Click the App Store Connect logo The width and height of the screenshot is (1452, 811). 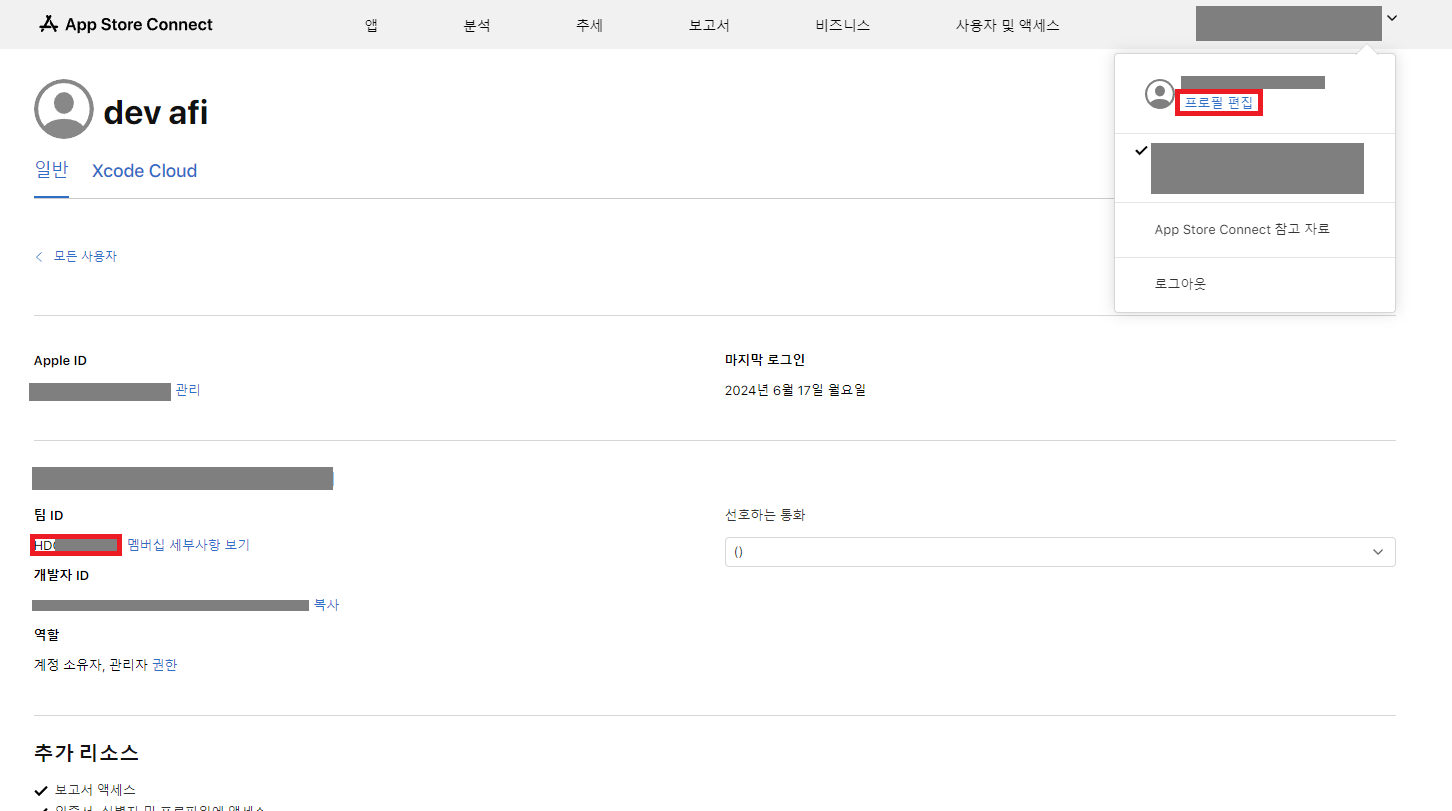tap(126, 25)
